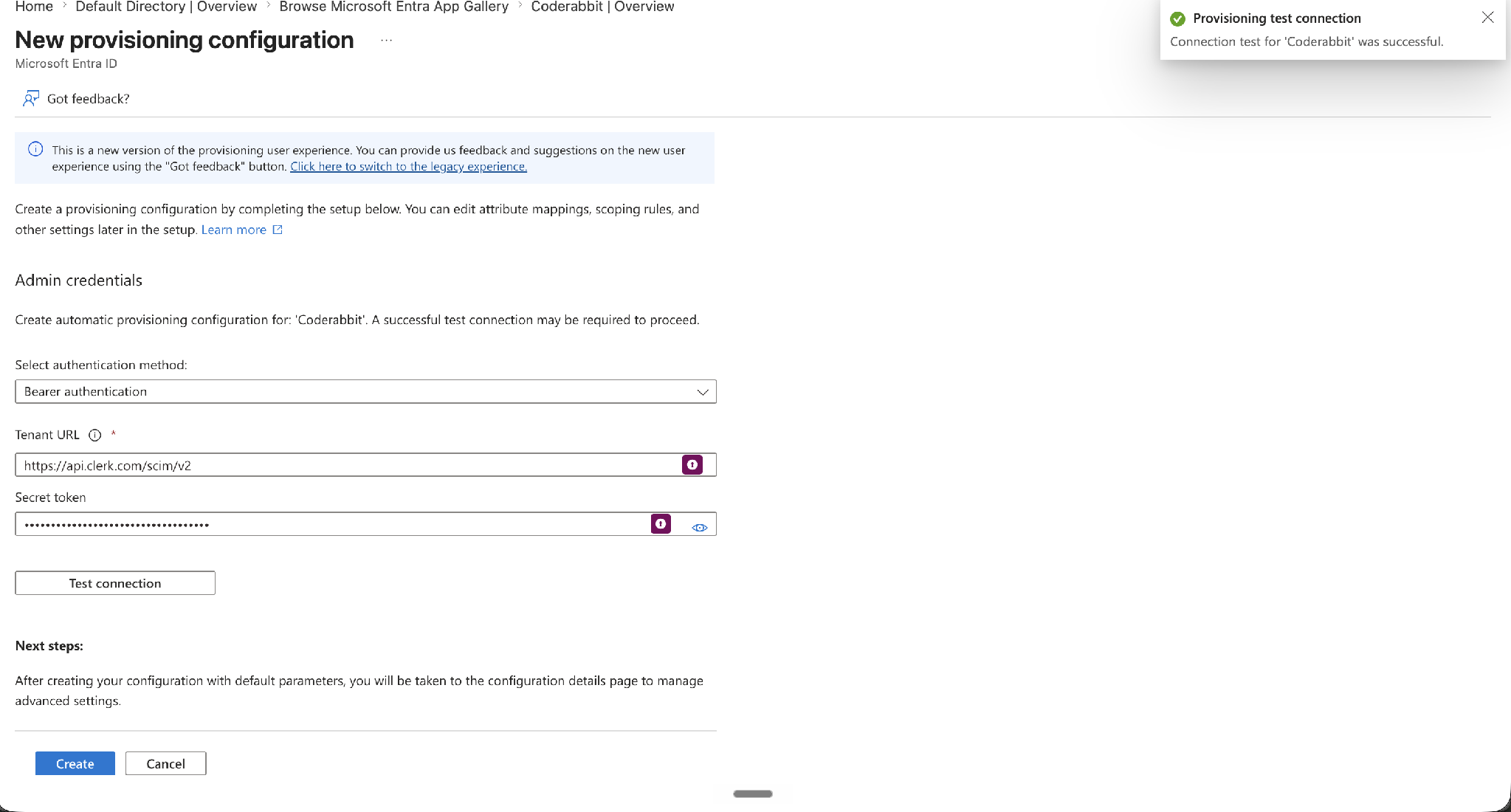The image size is (1511, 812).
Task: Click the 'Secret token' label
Action: [50, 498]
